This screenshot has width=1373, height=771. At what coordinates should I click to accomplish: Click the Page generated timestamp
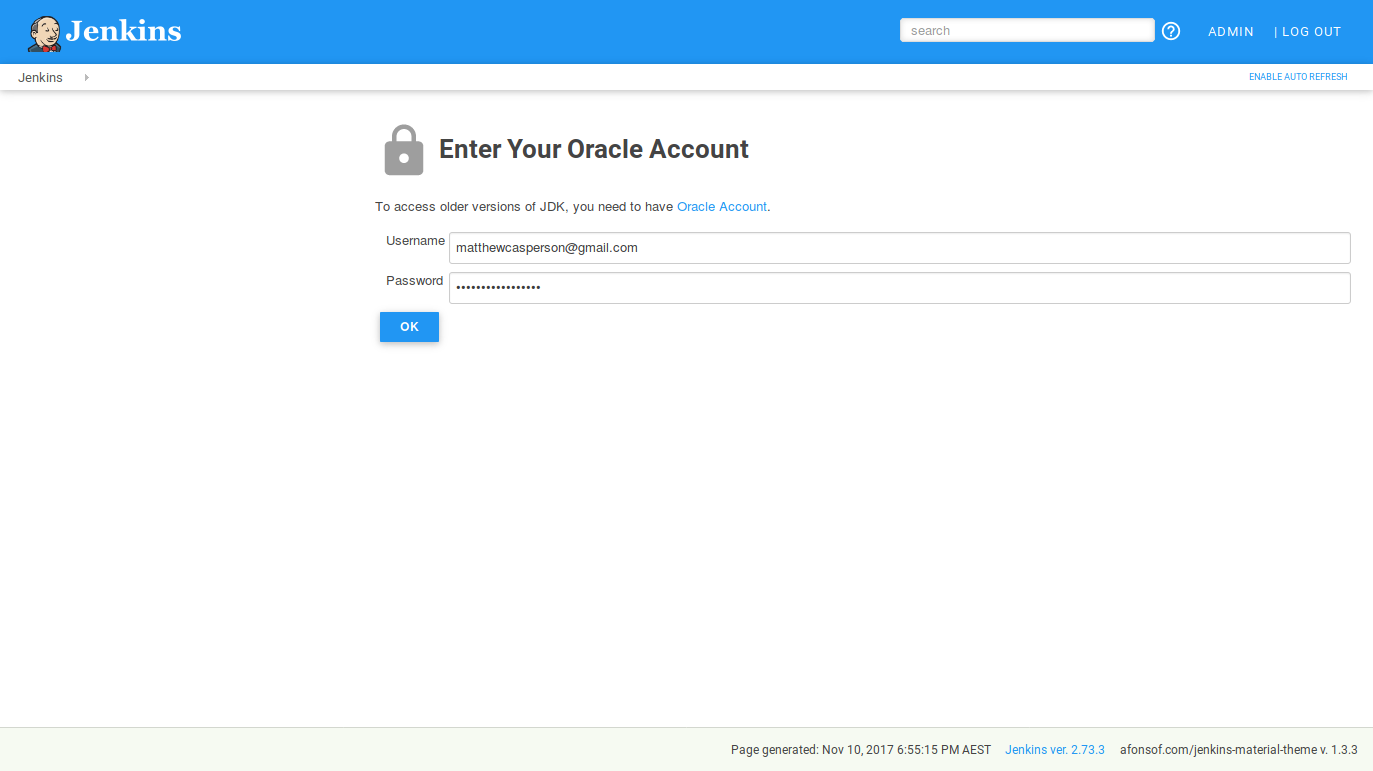coord(859,749)
